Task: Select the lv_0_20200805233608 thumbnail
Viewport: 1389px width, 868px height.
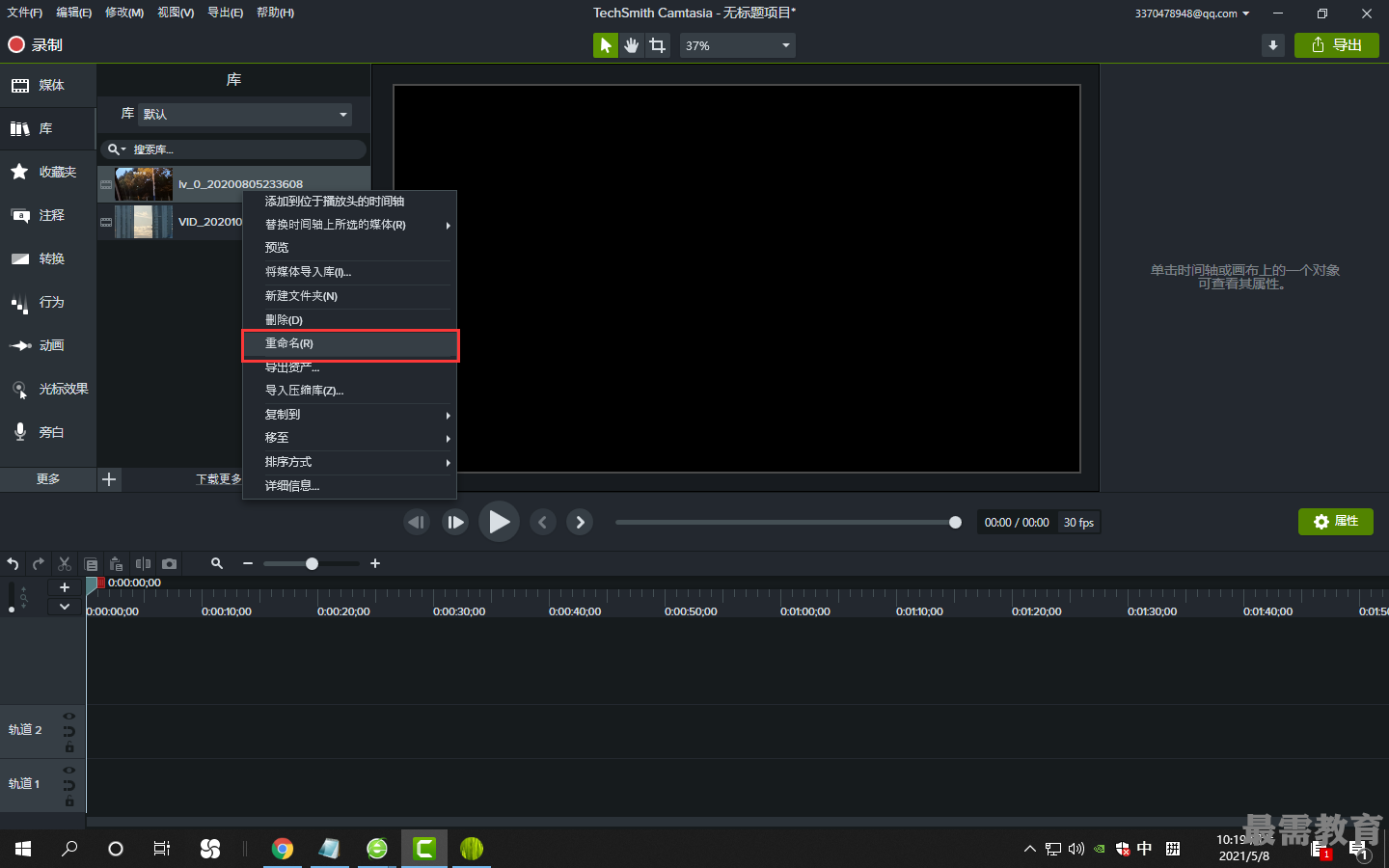Action: tap(144, 183)
